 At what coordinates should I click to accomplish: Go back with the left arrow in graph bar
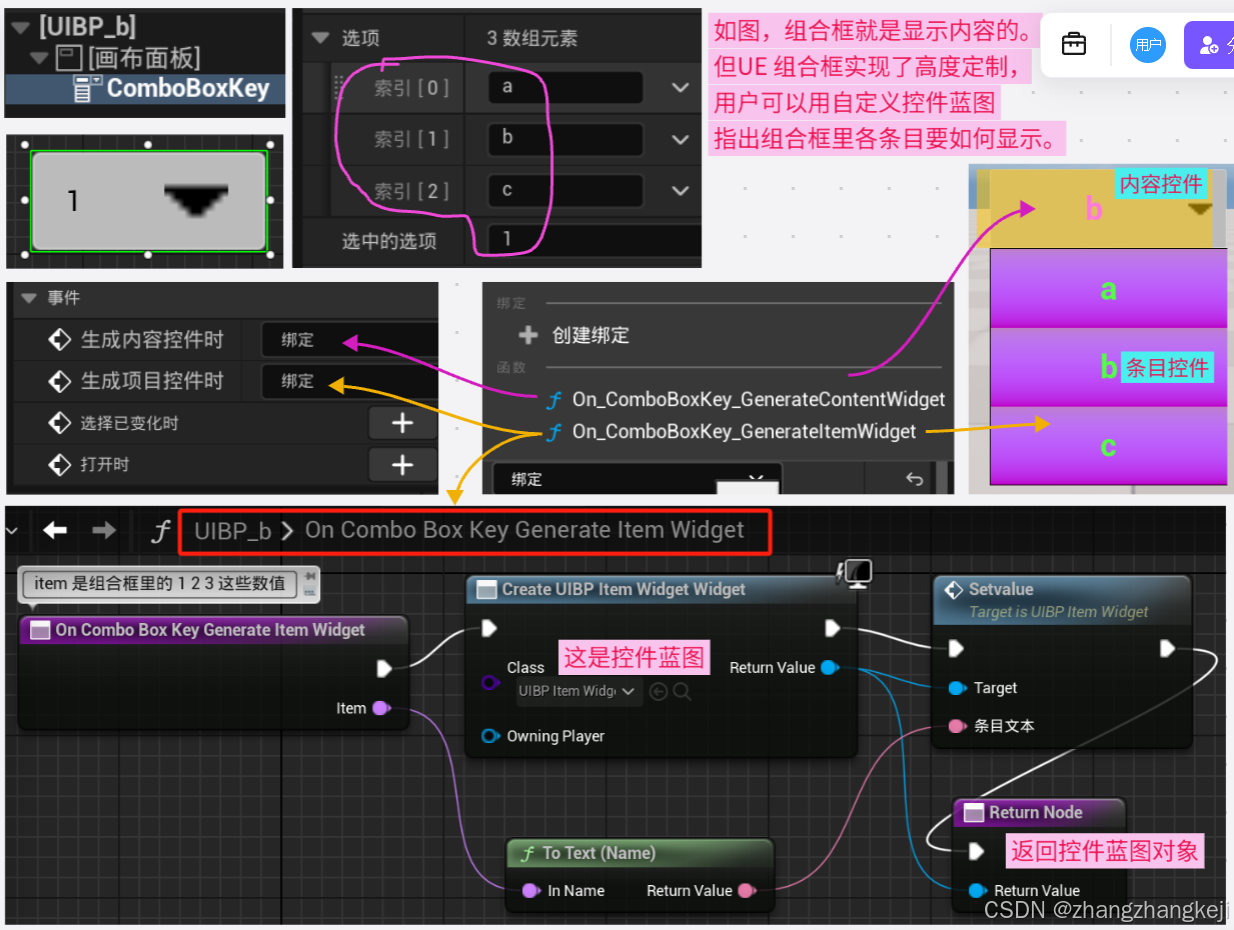55,530
